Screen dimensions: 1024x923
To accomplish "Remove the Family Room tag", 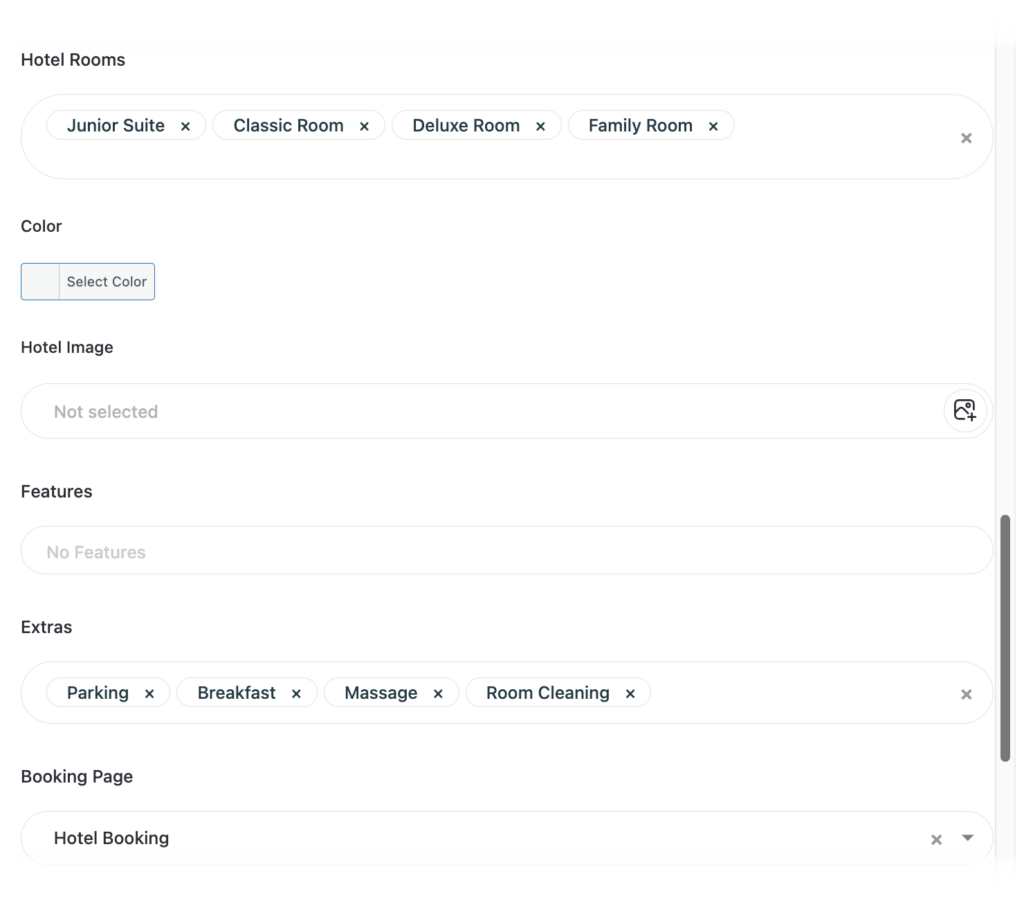I will click(x=713, y=126).
